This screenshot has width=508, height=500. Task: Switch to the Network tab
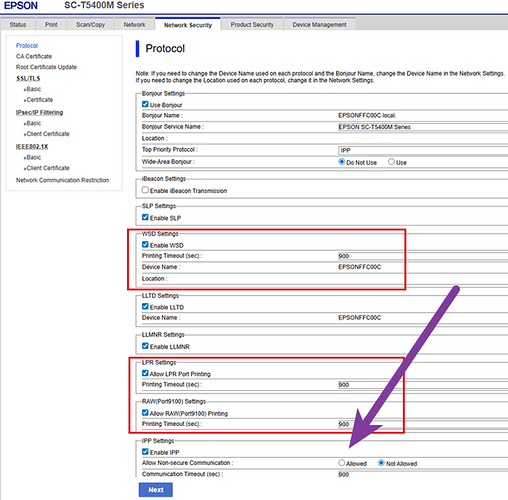[134, 25]
